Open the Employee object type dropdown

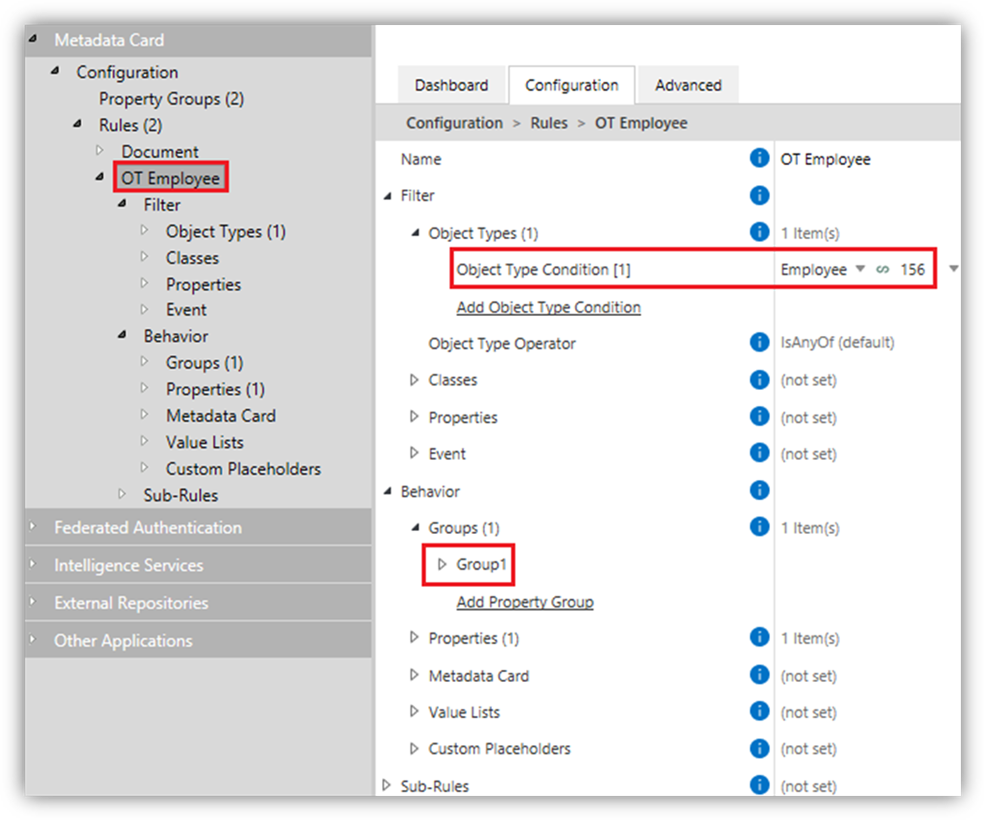(858, 268)
